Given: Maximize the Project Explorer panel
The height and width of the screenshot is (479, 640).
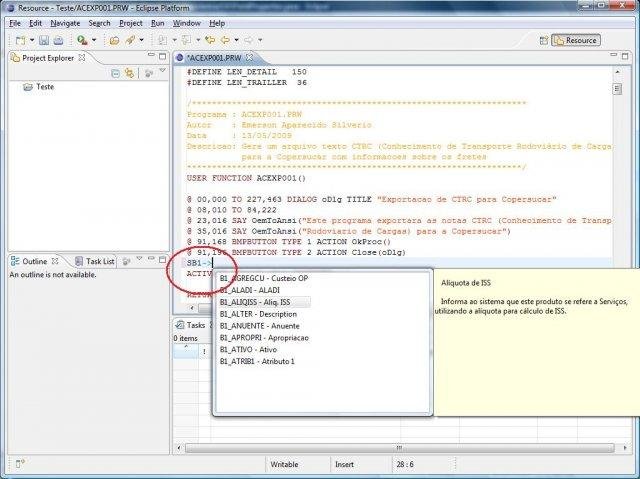Looking at the screenshot, I should [x=162, y=56].
